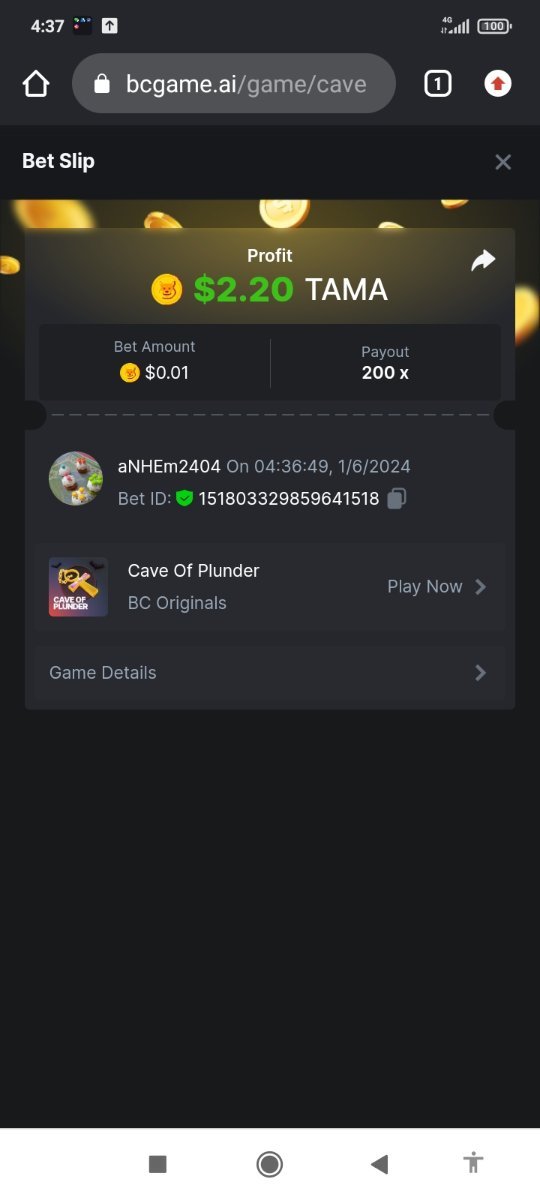
Task: Tap the Android back navigation button
Action: (x=379, y=1164)
